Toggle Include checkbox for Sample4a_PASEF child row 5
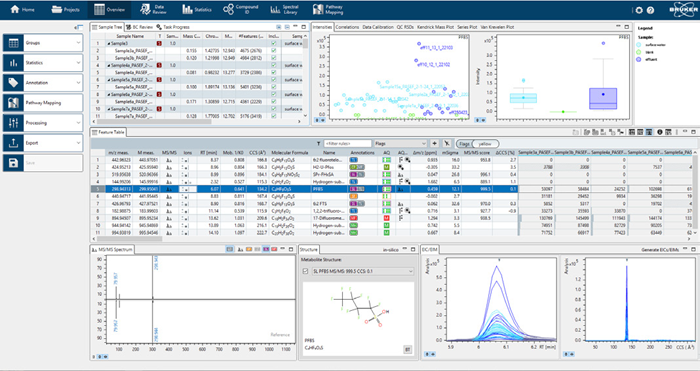700x371 pixels. tap(274, 72)
